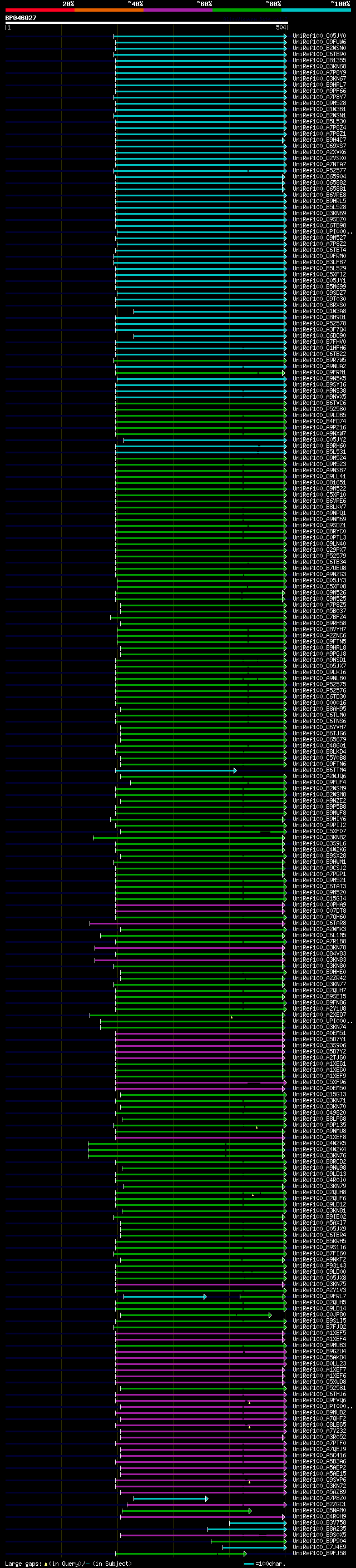Select label UniRef100_A5C416
The height and width of the screenshot is (1568, 356).
tap(319, 1456)
